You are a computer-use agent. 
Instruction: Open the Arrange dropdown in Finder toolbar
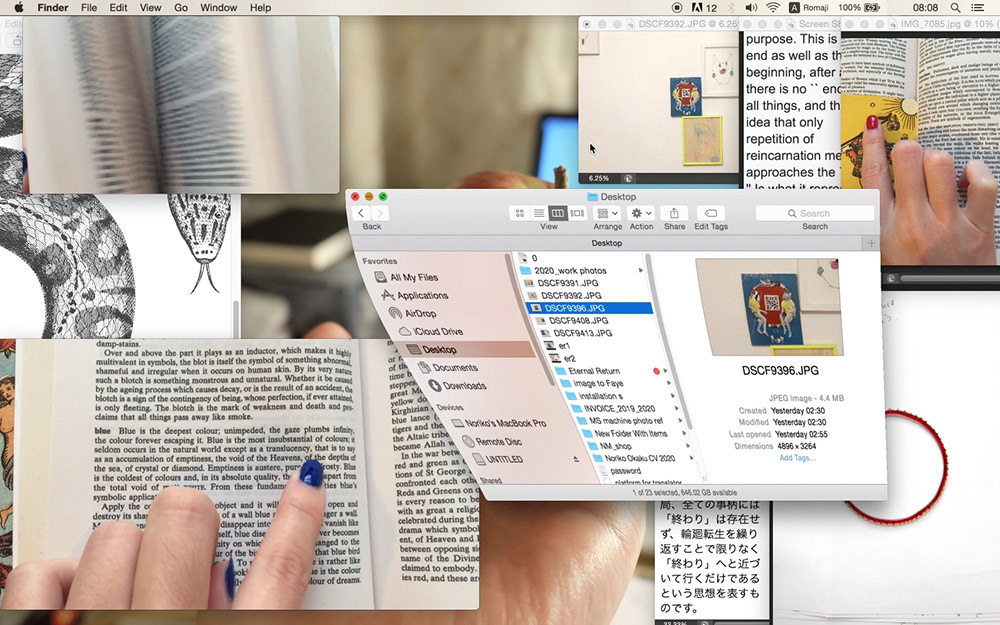point(607,213)
